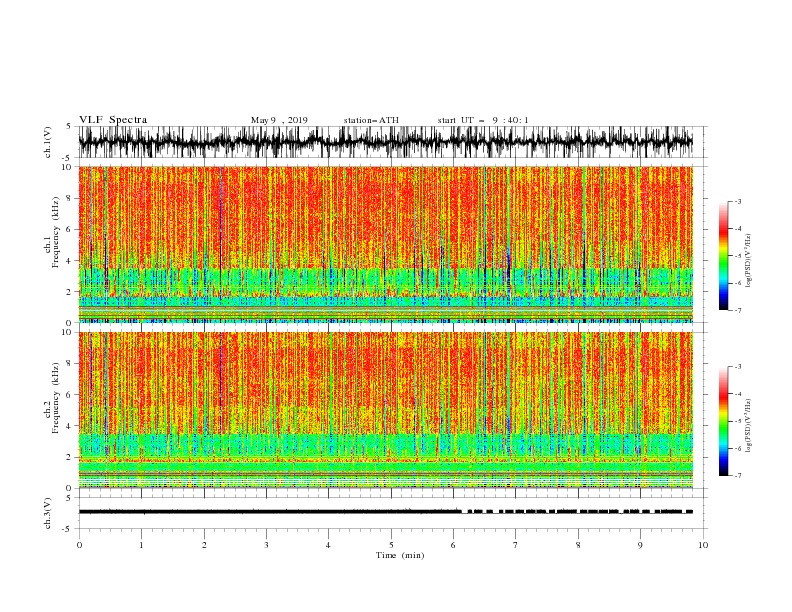Click the "Time (min)" x-axis label
This screenshot has height=612, width=792.
tap(400, 555)
